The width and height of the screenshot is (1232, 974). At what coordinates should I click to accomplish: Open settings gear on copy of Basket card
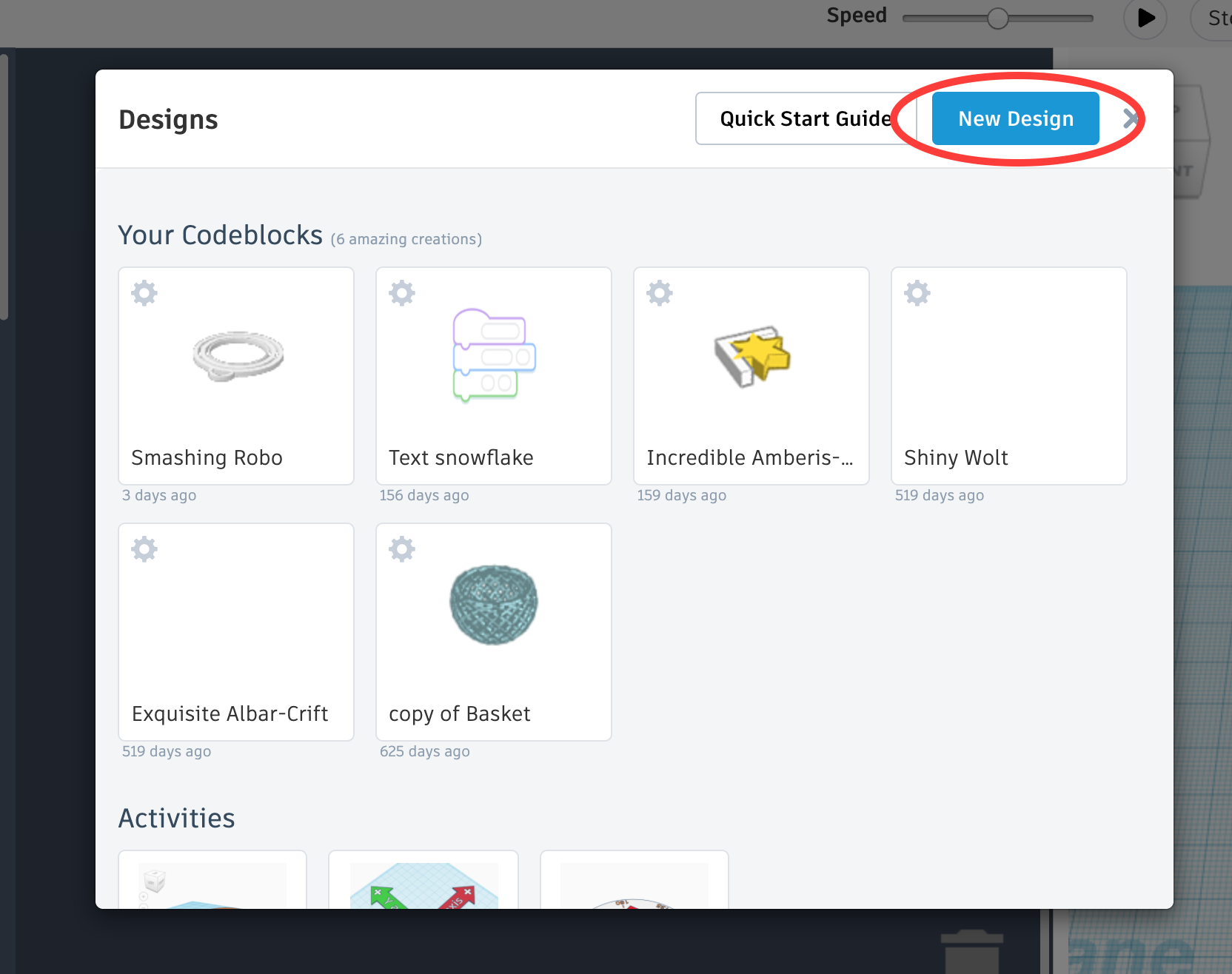[x=401, y=548]
